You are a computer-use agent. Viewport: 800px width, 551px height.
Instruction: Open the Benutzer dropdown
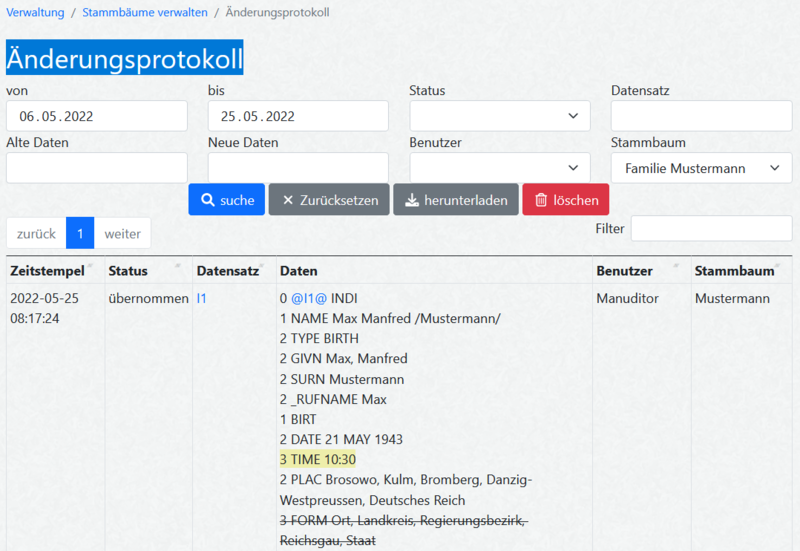(499, 168)
